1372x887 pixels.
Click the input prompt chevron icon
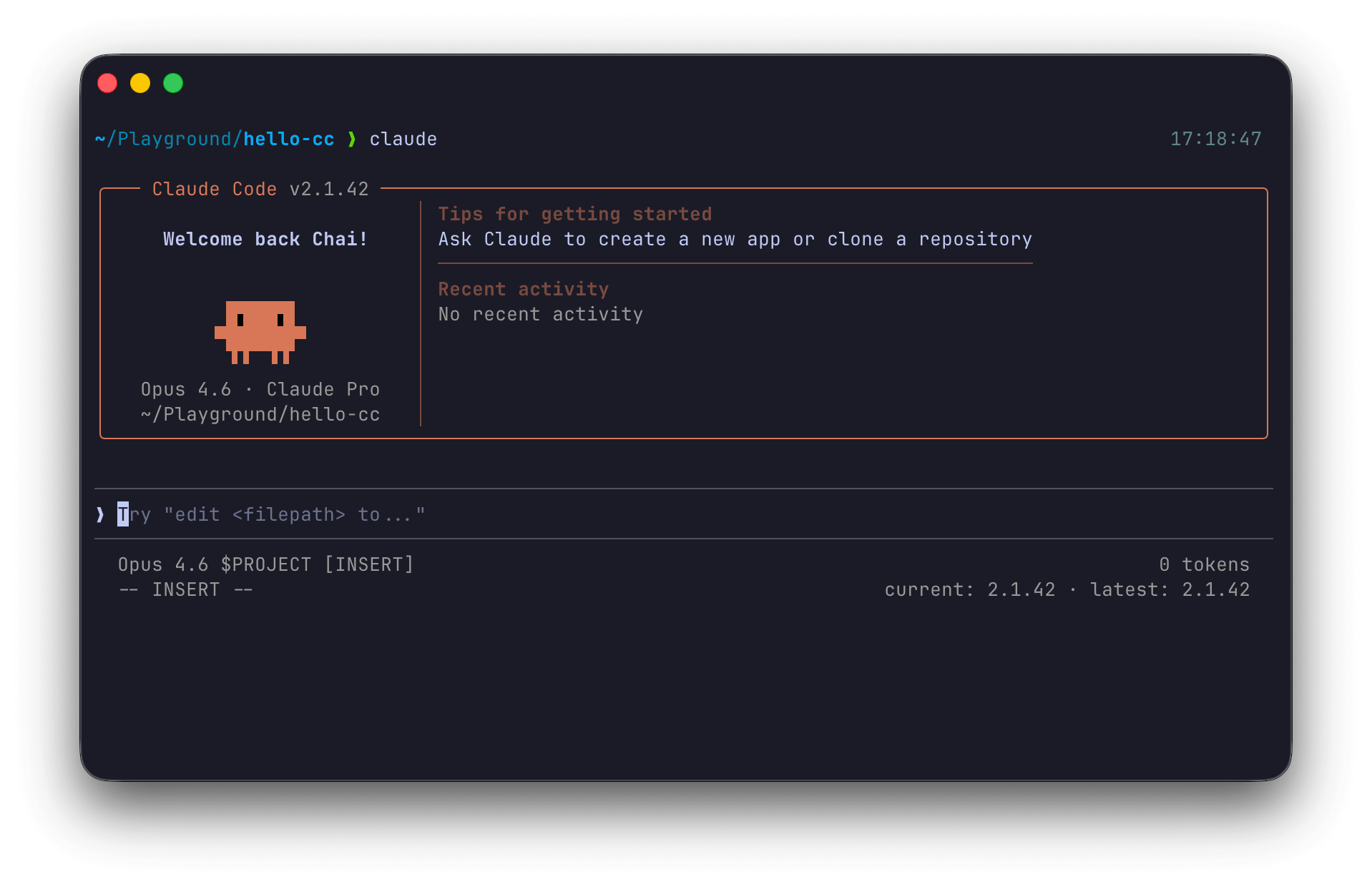(101, 514)
